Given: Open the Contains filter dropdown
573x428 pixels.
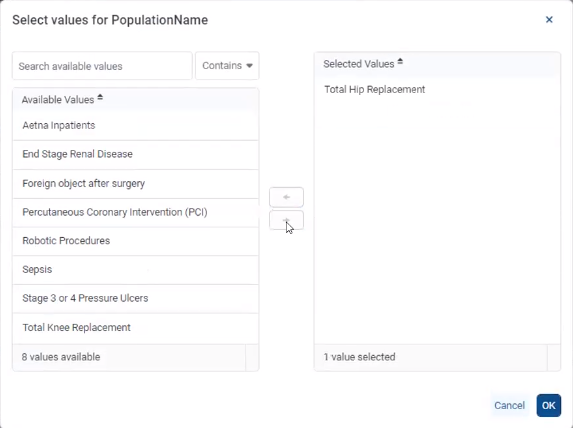Looking at the screenshot, I should coord(227,66).
